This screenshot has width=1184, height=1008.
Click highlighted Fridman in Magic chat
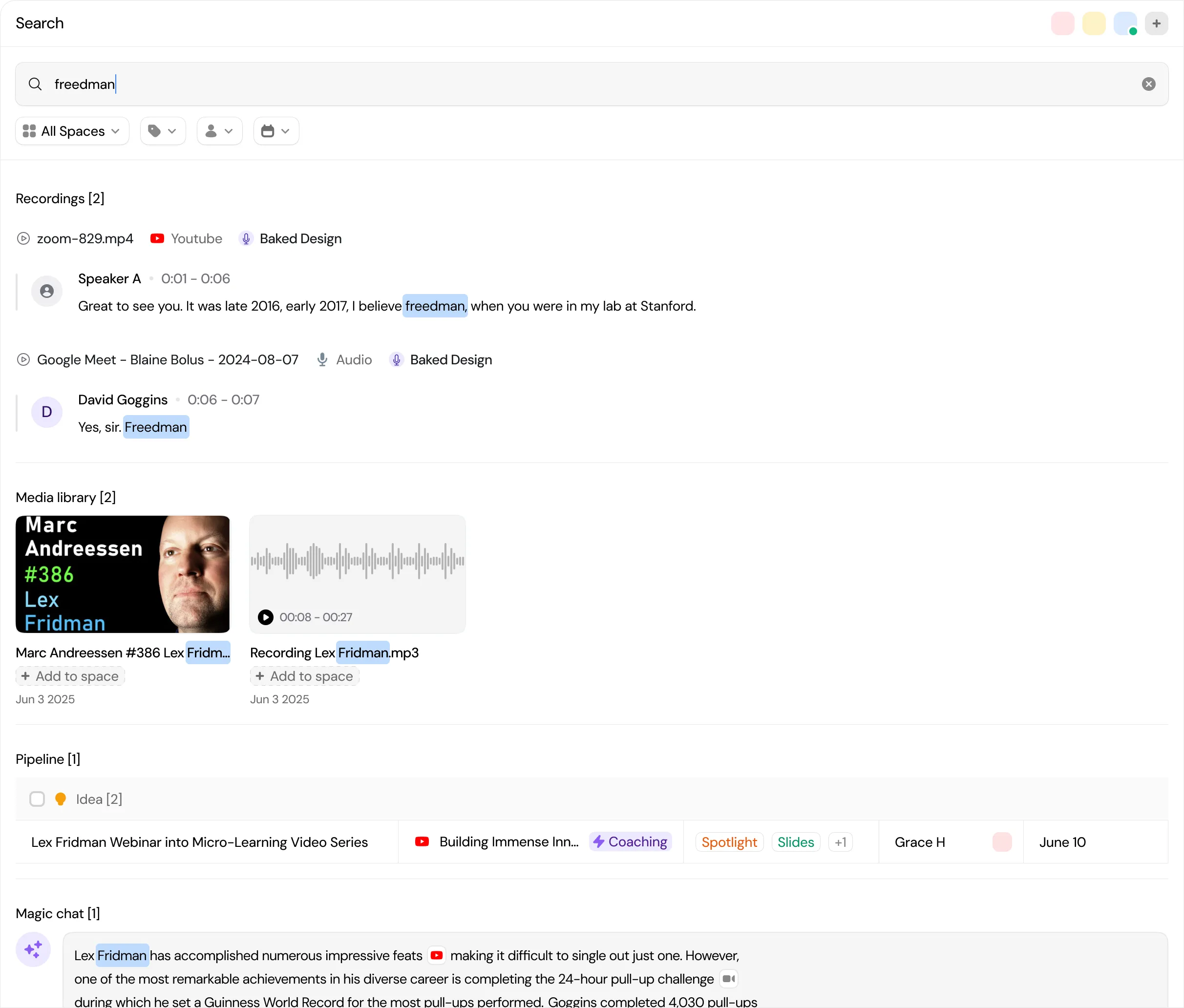[x=122, y=955]
